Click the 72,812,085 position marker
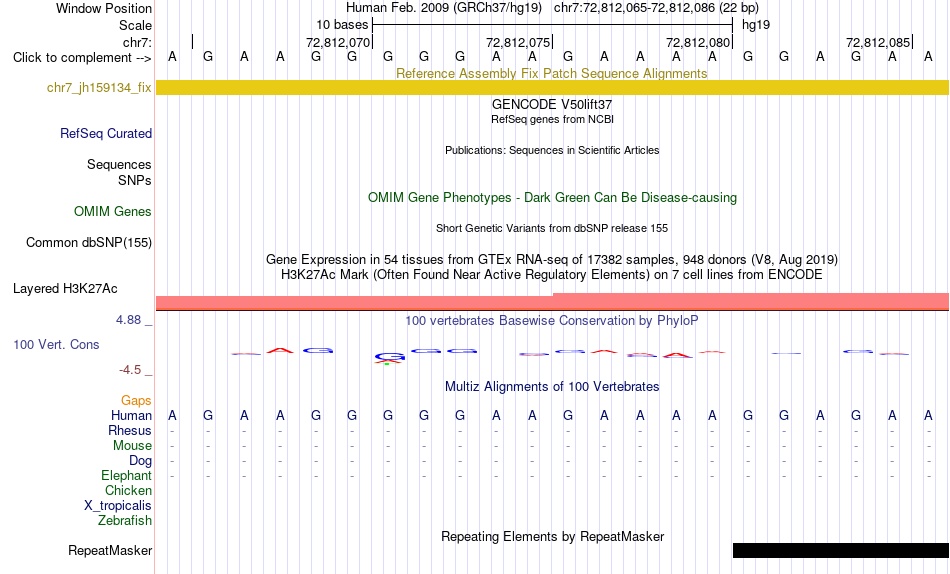950x574 pixels. 878,42
